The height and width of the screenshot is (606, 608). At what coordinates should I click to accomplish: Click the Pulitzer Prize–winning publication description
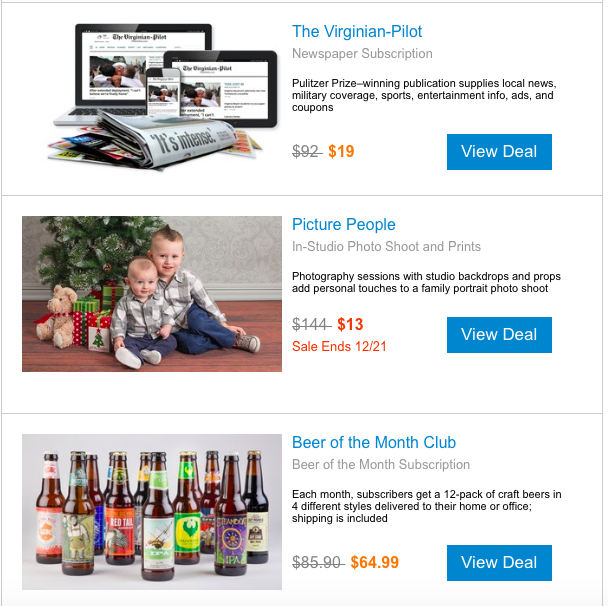point(424,95)
